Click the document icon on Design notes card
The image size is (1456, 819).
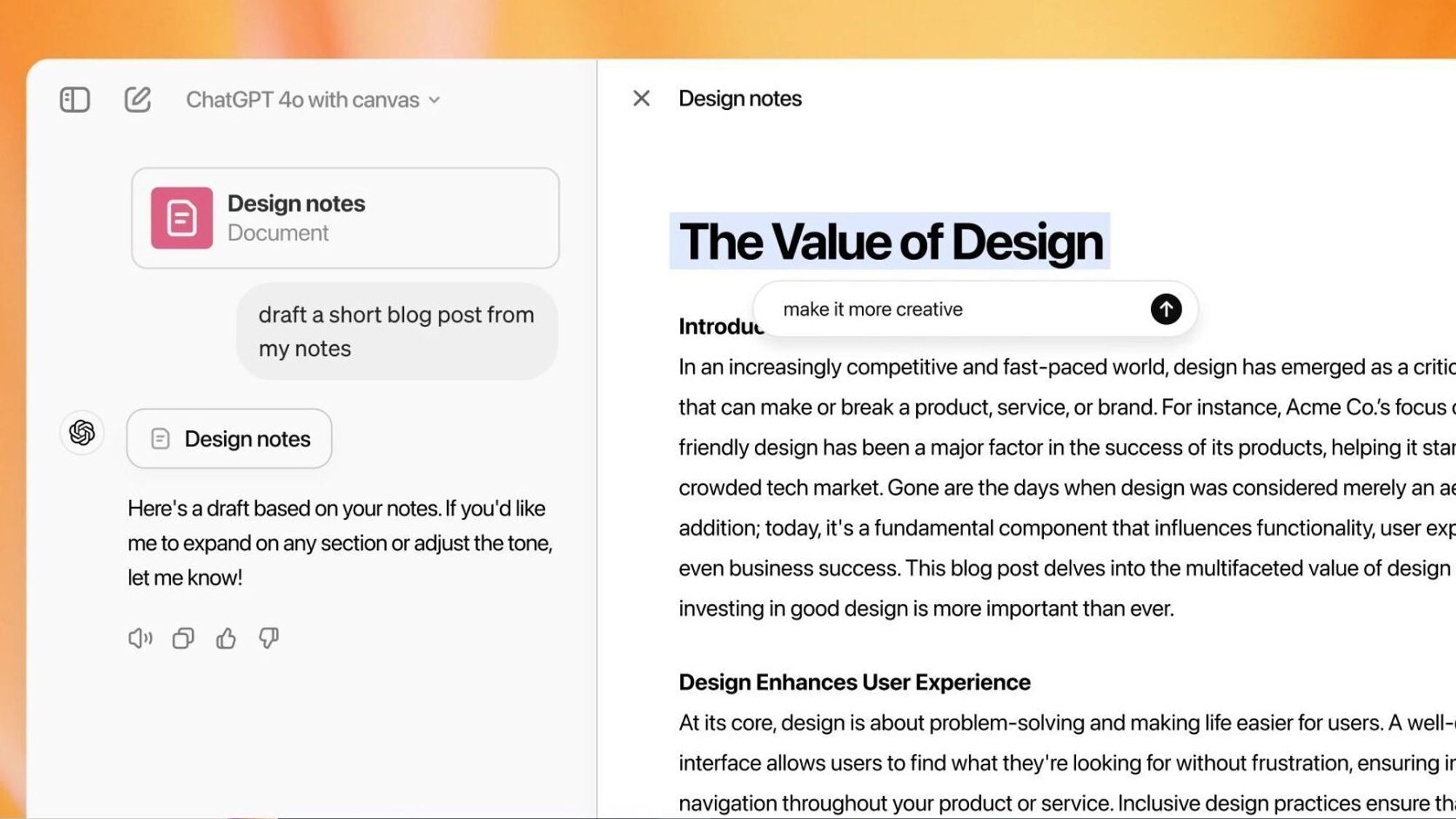point(183,217)
